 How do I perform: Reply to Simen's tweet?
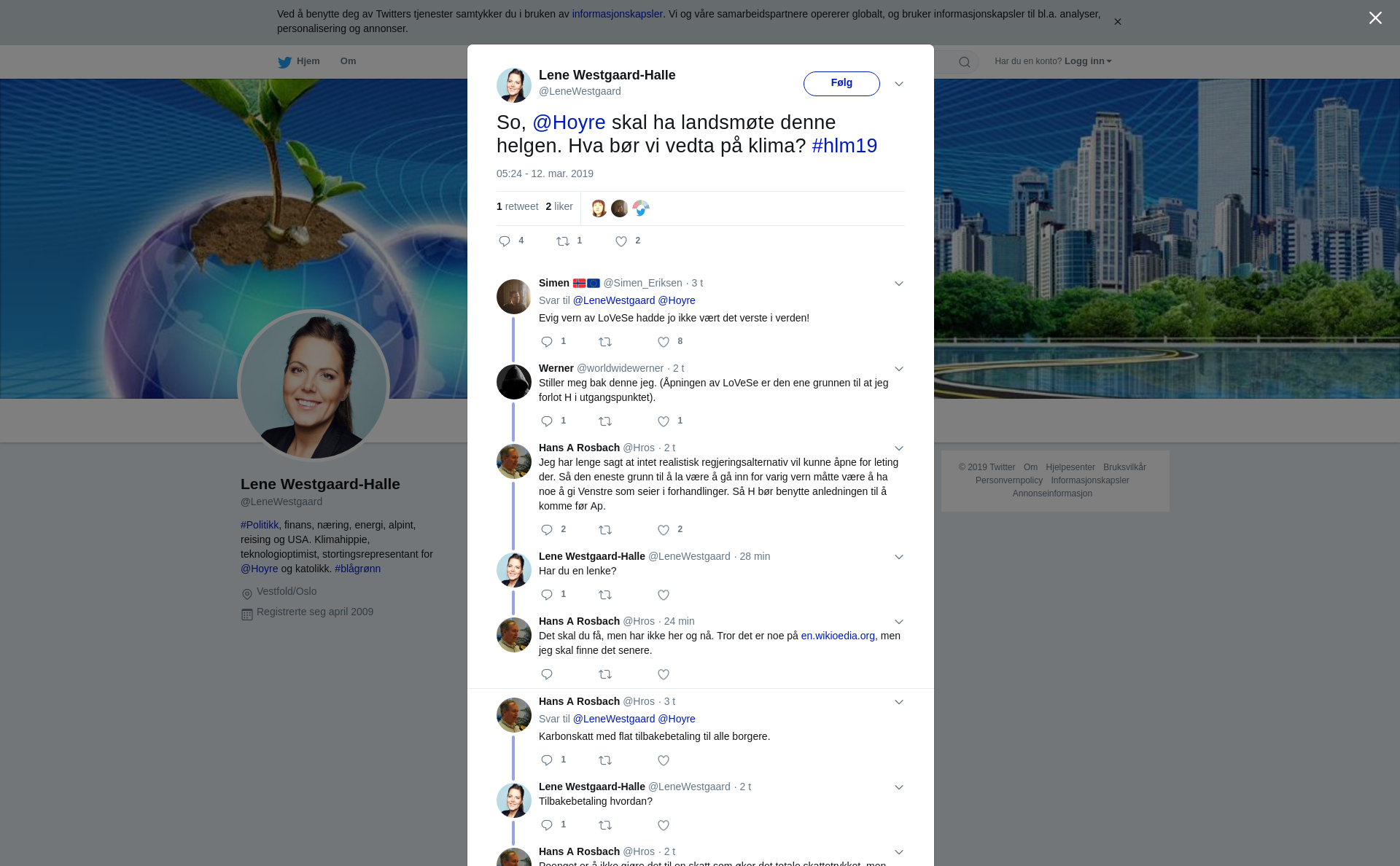click(x=547, y=342)
